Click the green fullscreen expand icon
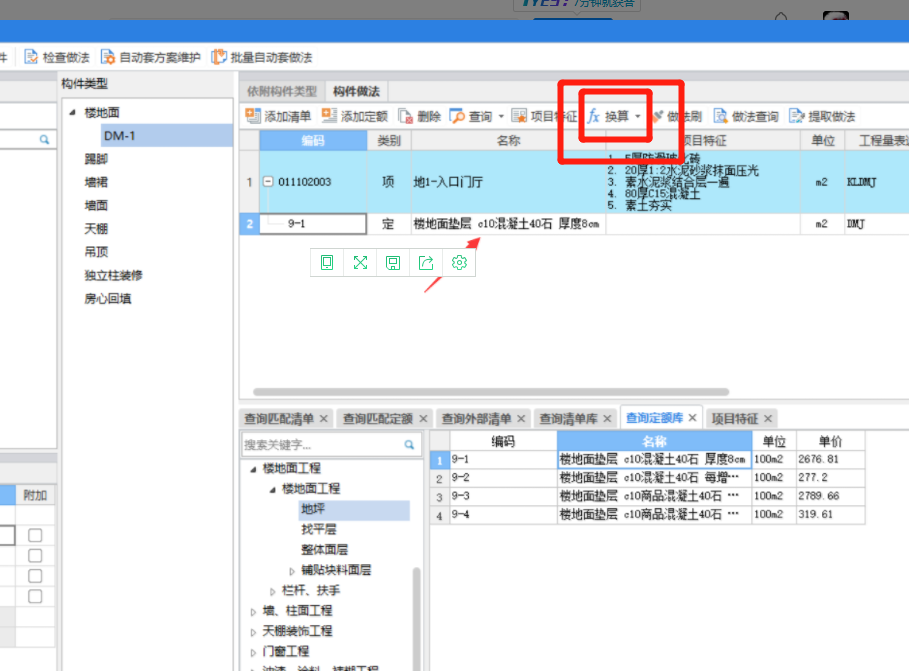Viewport: 909px width, 671px height. [360, 263]
